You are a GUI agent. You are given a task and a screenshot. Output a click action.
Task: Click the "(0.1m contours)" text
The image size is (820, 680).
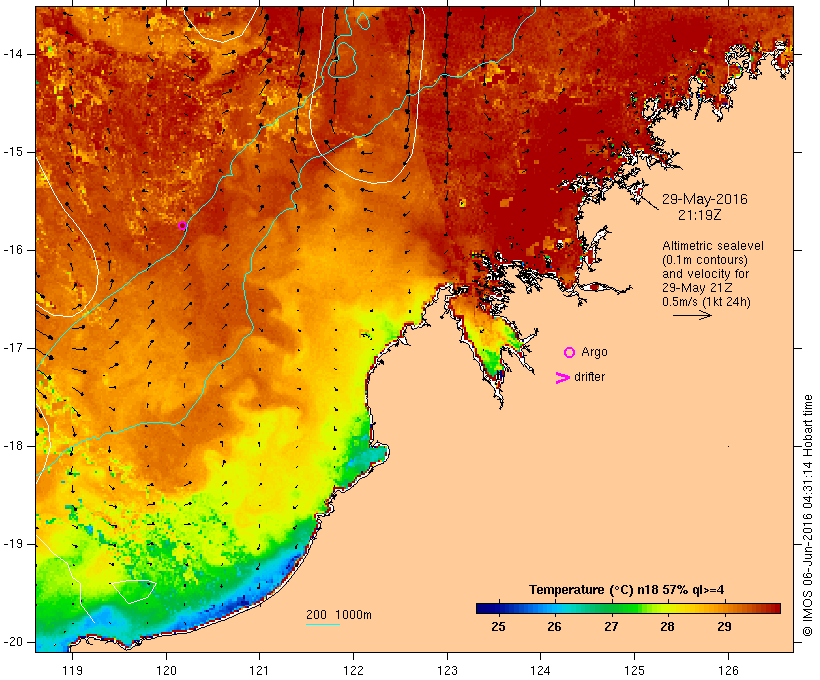[x=705, y=260]
